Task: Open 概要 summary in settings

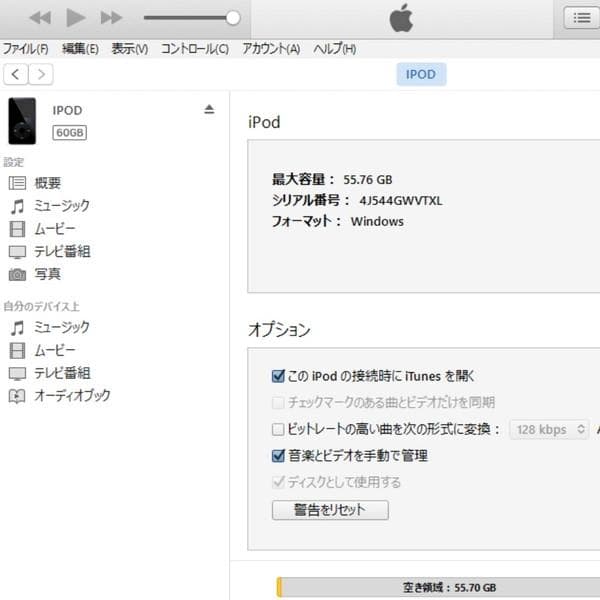Action: [47, 183]
